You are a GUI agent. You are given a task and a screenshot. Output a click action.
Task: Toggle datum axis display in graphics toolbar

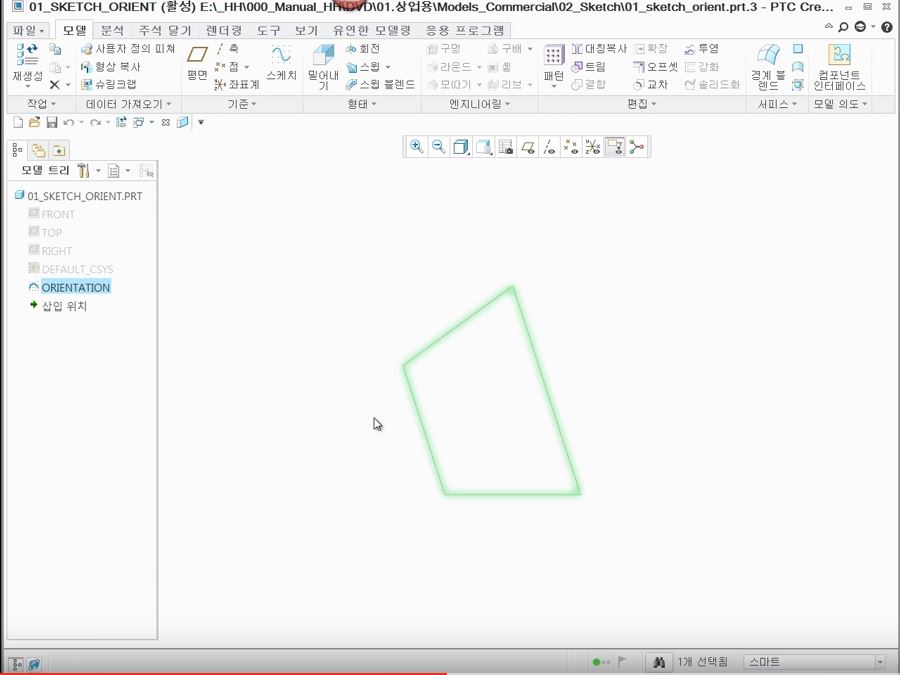pyautogui.click(x=549, y=147)
